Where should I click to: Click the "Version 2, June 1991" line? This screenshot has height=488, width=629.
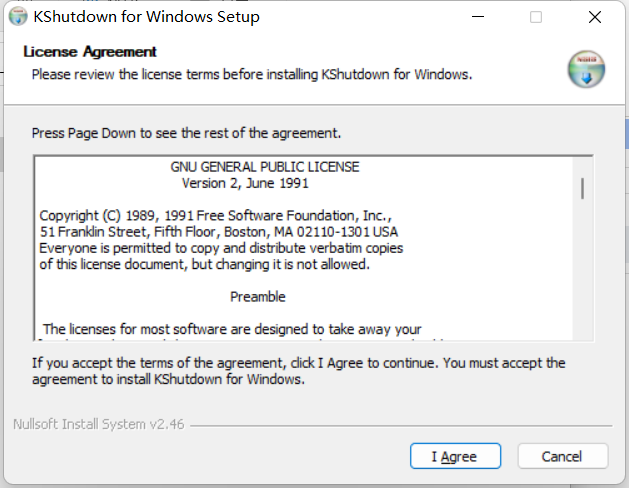[245, 184]
